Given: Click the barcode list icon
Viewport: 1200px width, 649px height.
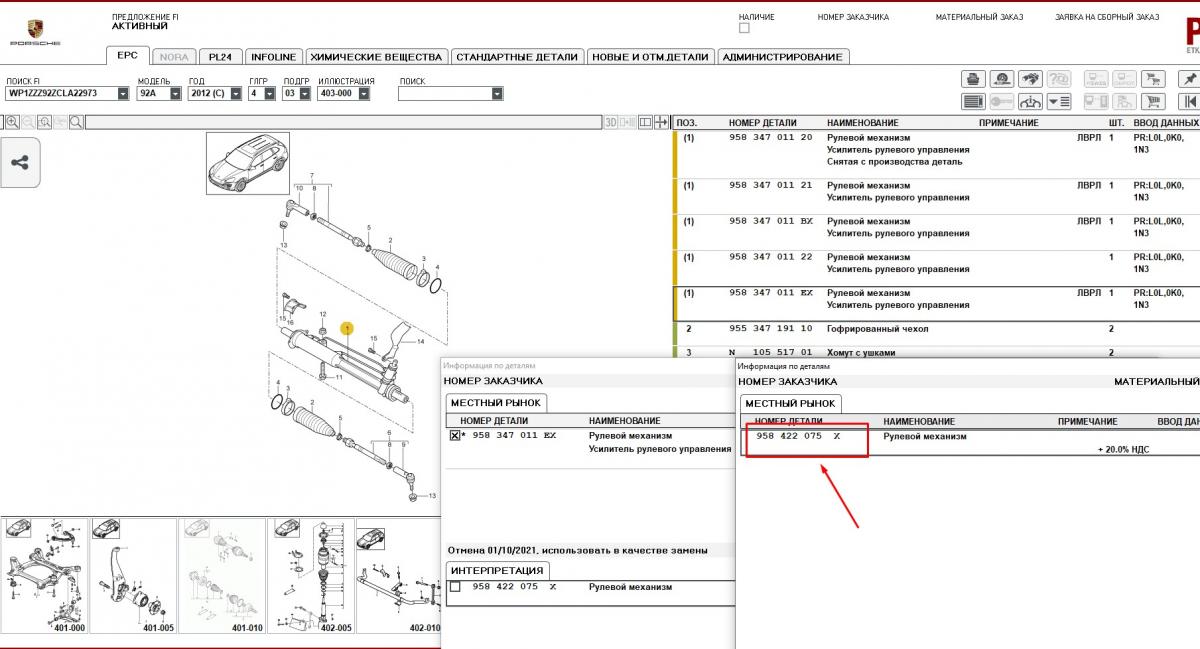Looking at the screenshot, I should coord(972,101).
